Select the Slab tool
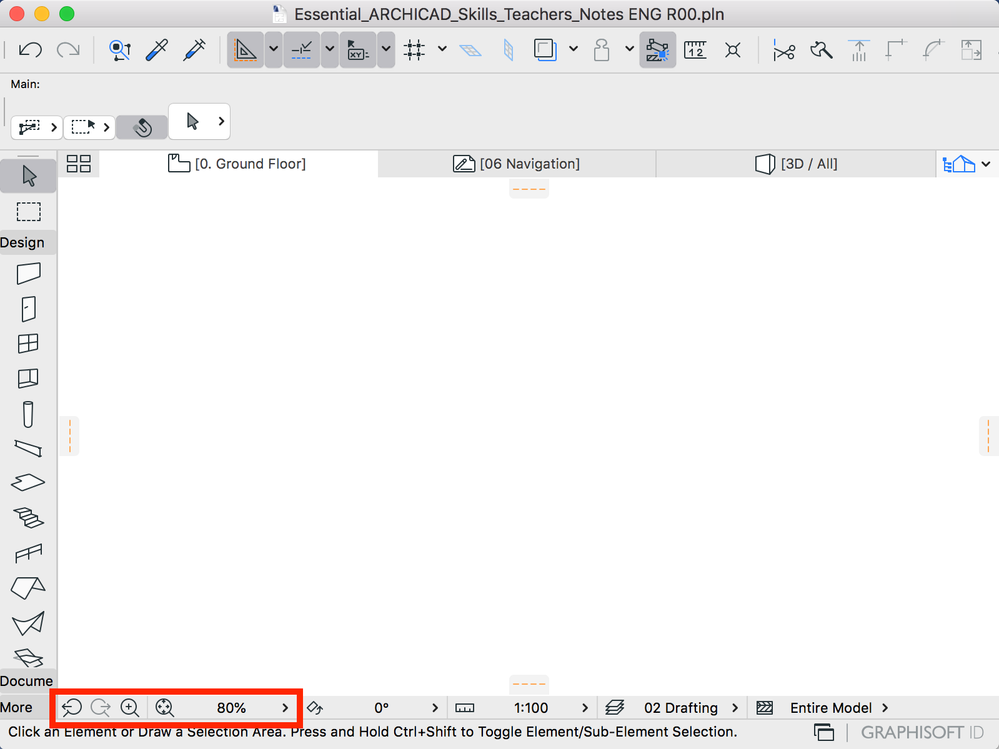The width and height of the screenshot is (999, 749). [x=28, y=483]
